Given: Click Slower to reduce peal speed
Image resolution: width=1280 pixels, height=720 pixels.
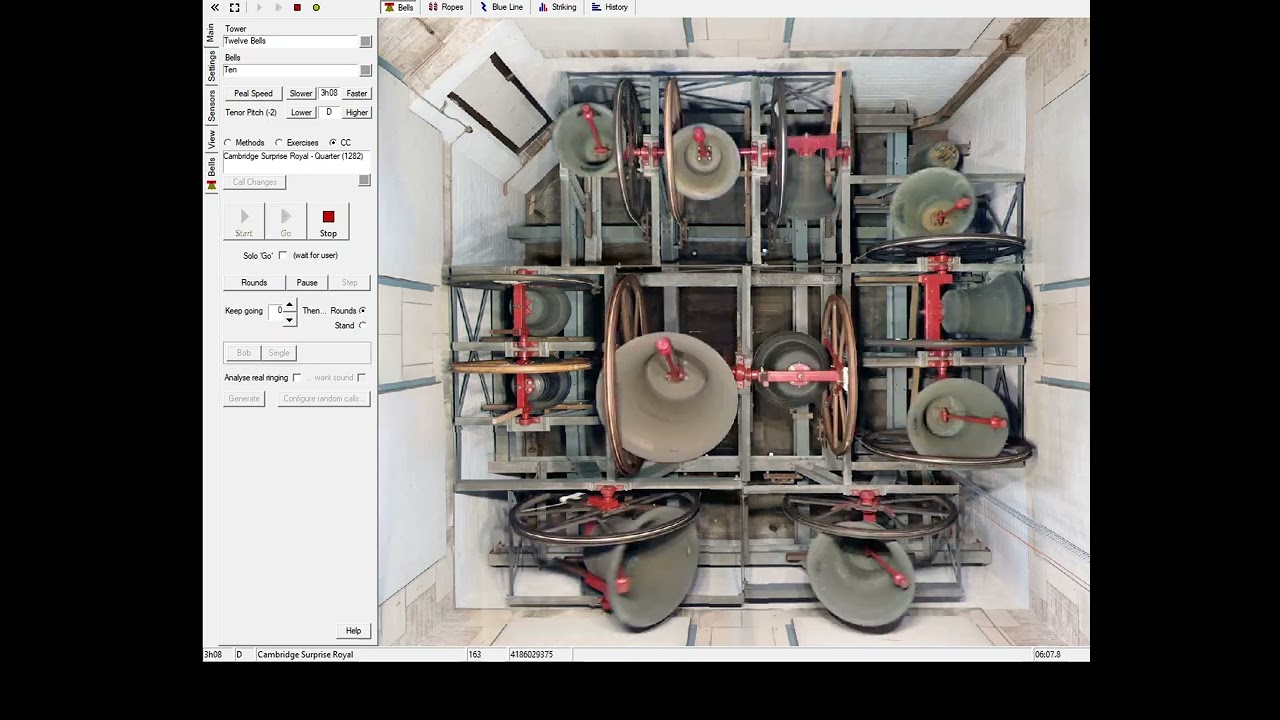Looking at the screenshot, I should [x=301, y=93].
